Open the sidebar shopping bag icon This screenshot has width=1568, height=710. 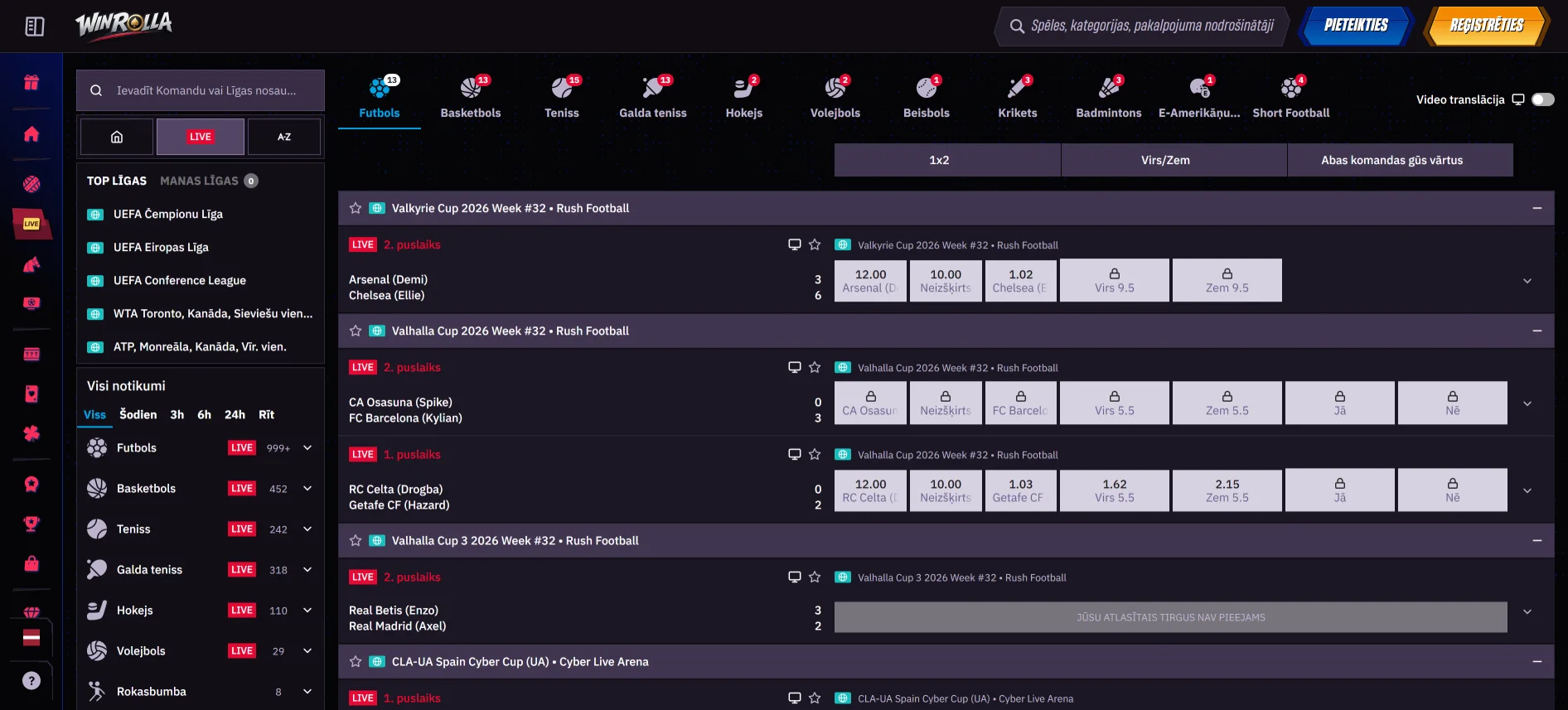coord(31,563)
